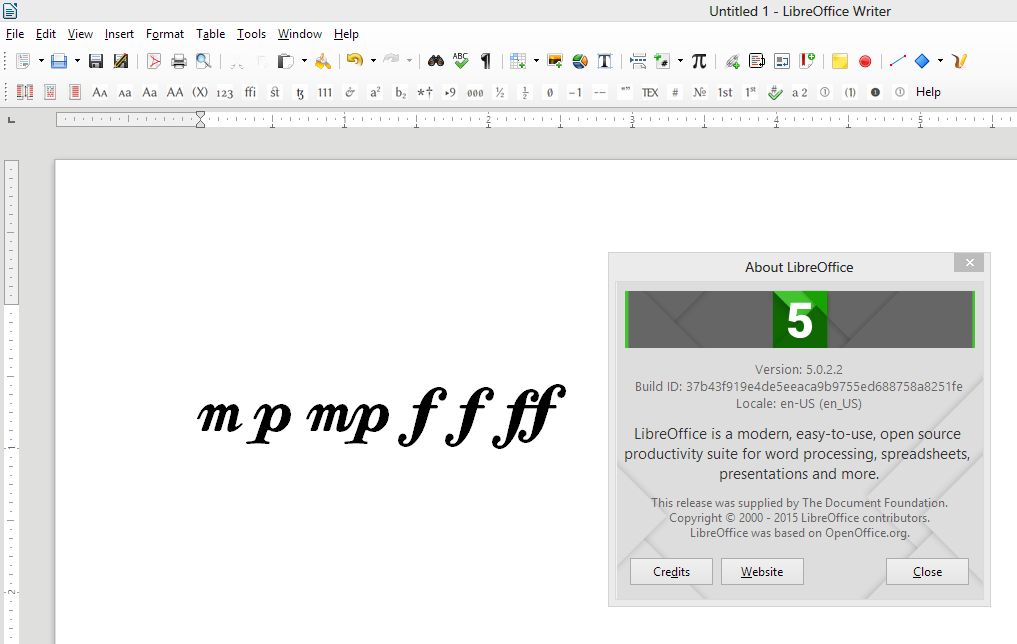1017x644 pixels.
Task: Open the File menu
Action: [15, 34]
